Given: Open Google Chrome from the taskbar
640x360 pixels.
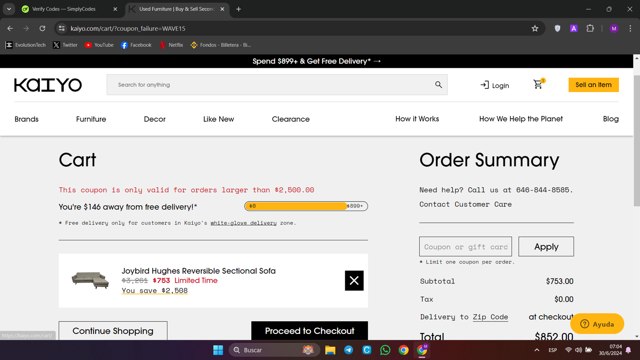Looking at the screenshot, I should (403, 350).
